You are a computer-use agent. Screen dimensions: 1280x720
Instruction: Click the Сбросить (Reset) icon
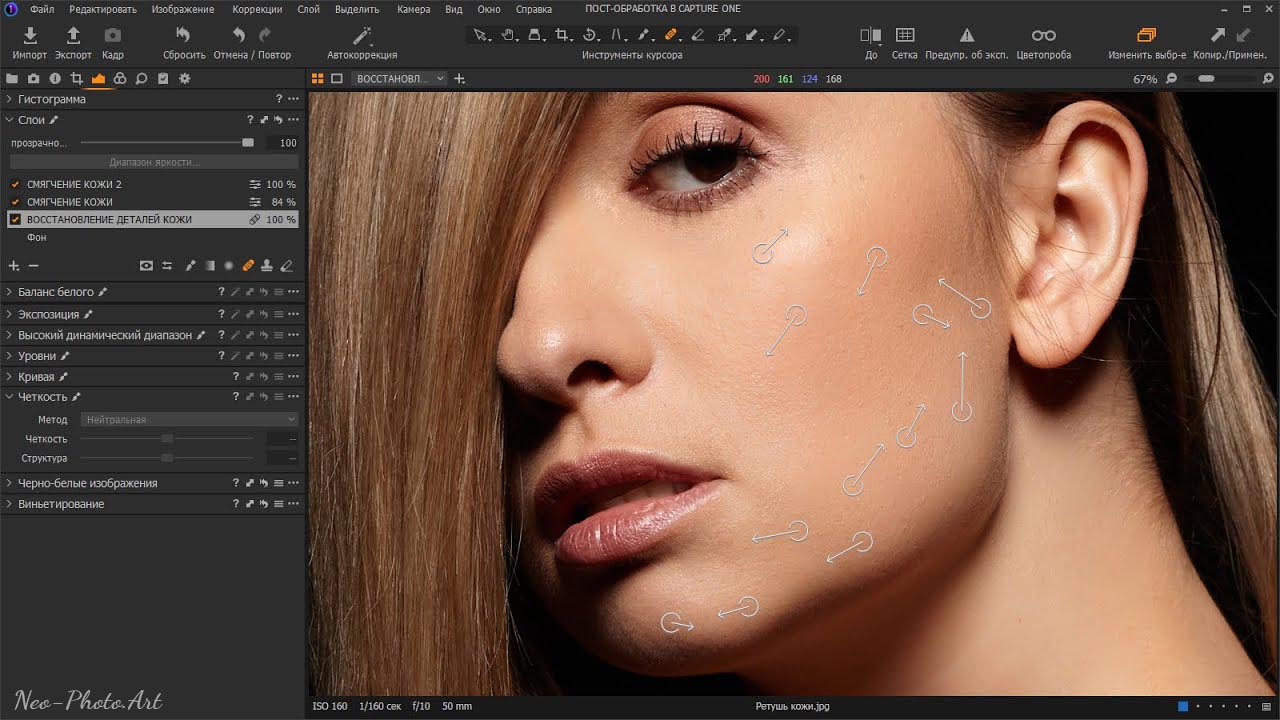coord(183,36)
